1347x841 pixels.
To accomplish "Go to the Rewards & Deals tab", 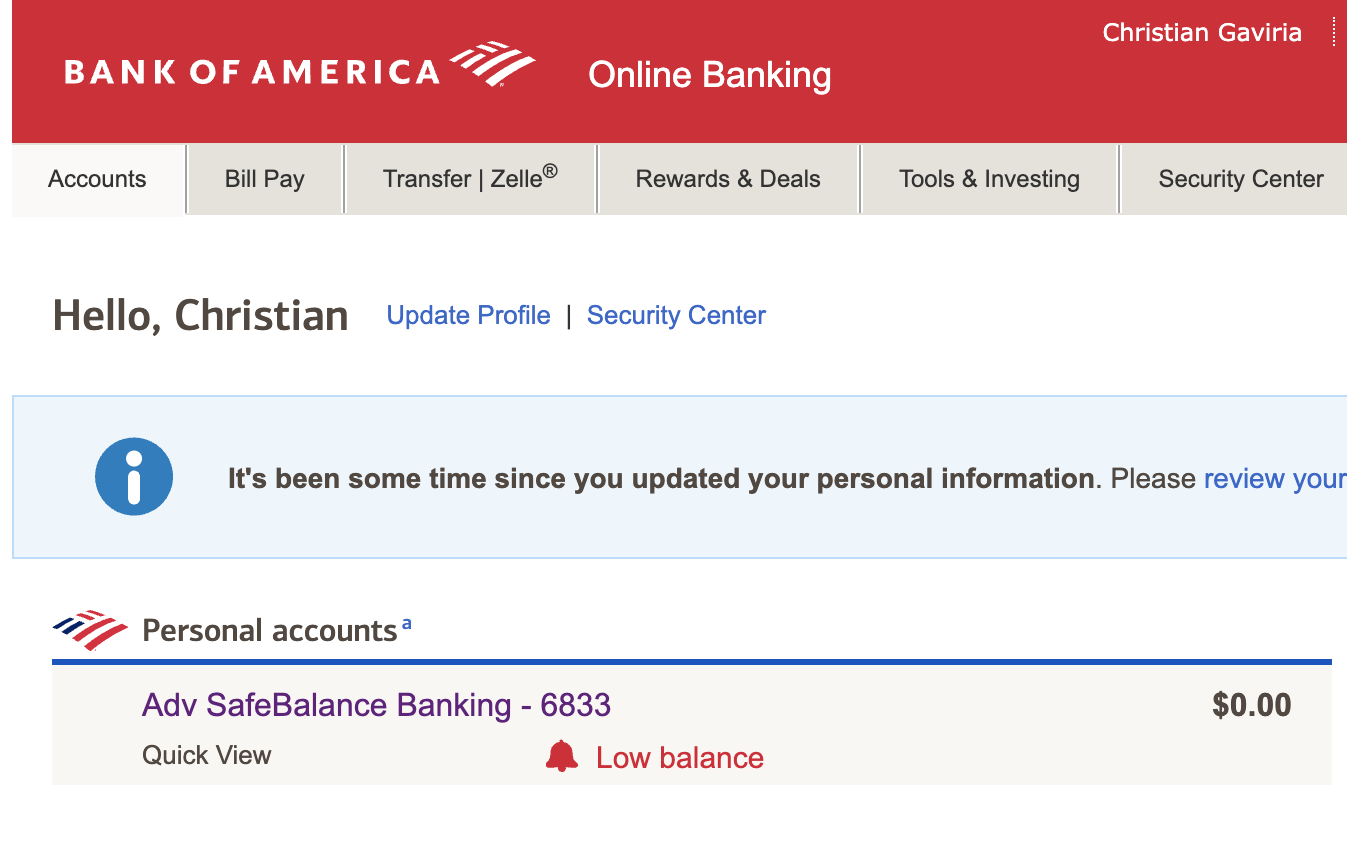I will [728, 179].
